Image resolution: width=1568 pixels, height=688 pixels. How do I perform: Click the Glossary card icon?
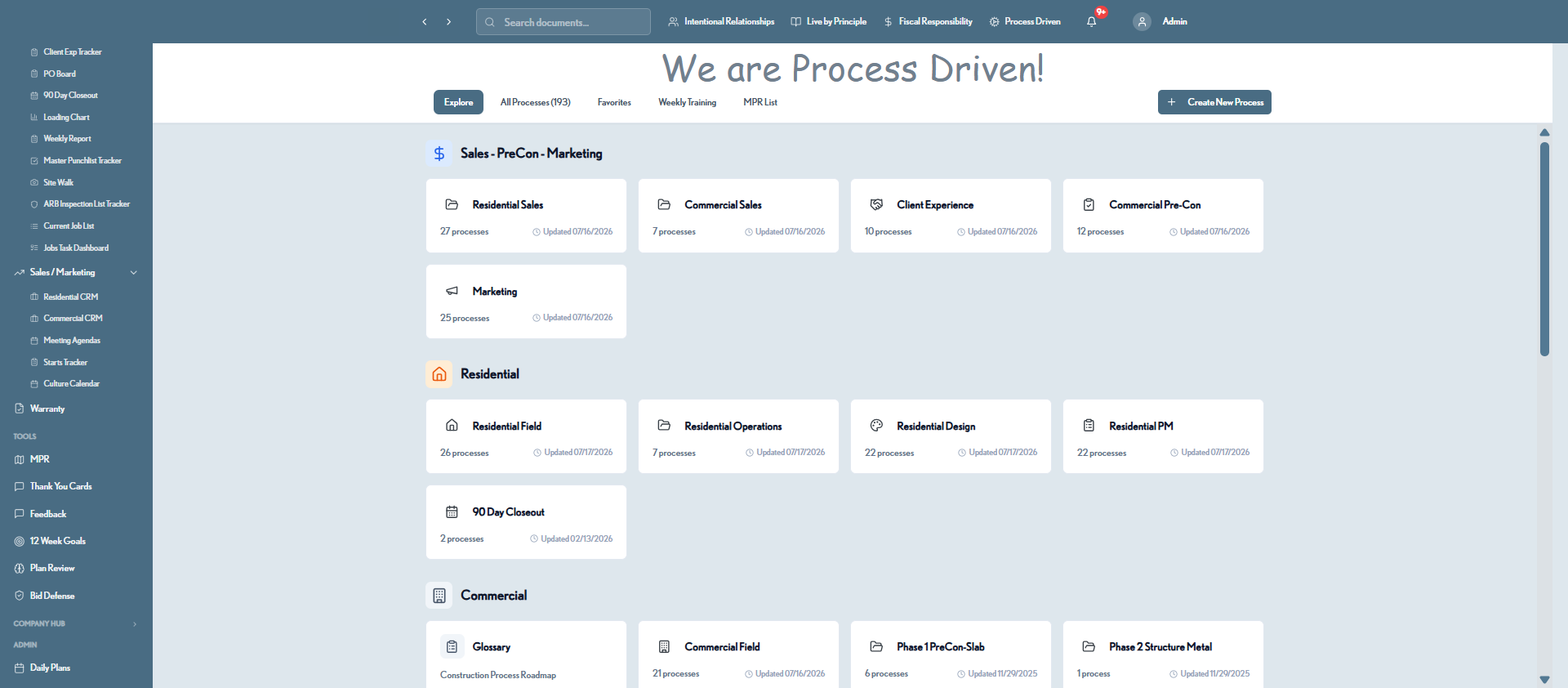pyautogui.click(x=452, y=646)
